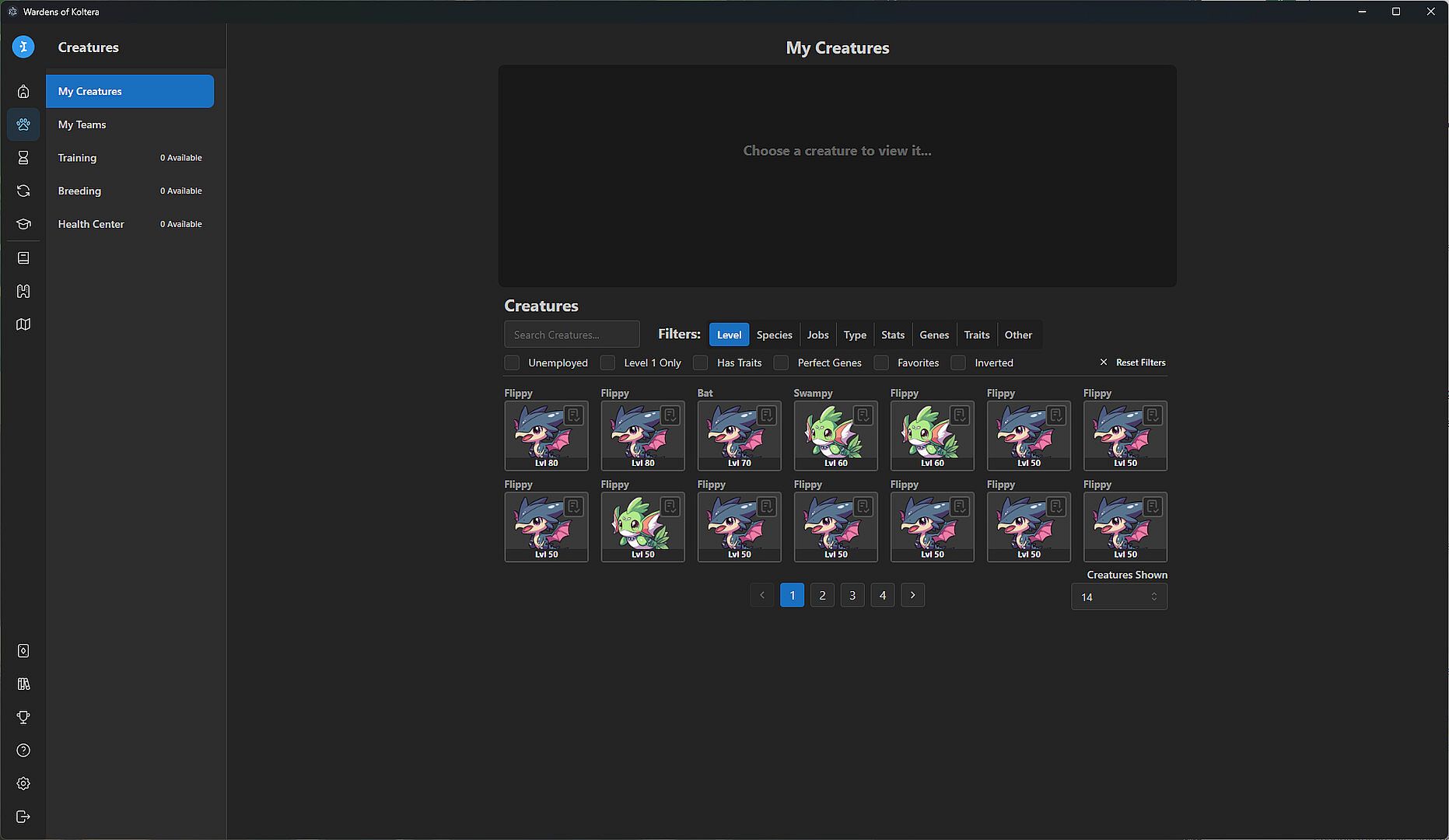Viewport: 1449px width, 840px height.
Task: Open the home icon in the sidebar
Action: tap(23, 92)
